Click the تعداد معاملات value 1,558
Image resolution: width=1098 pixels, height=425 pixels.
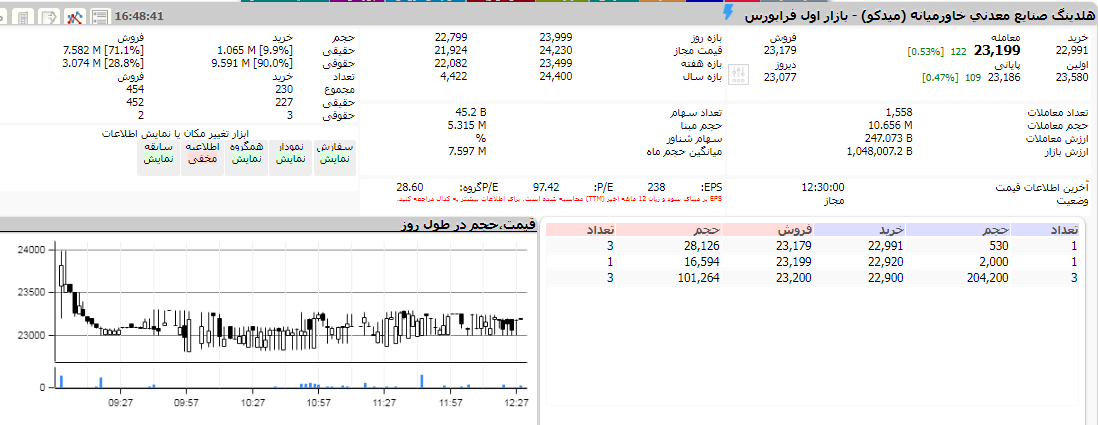(x=898, y=112)
